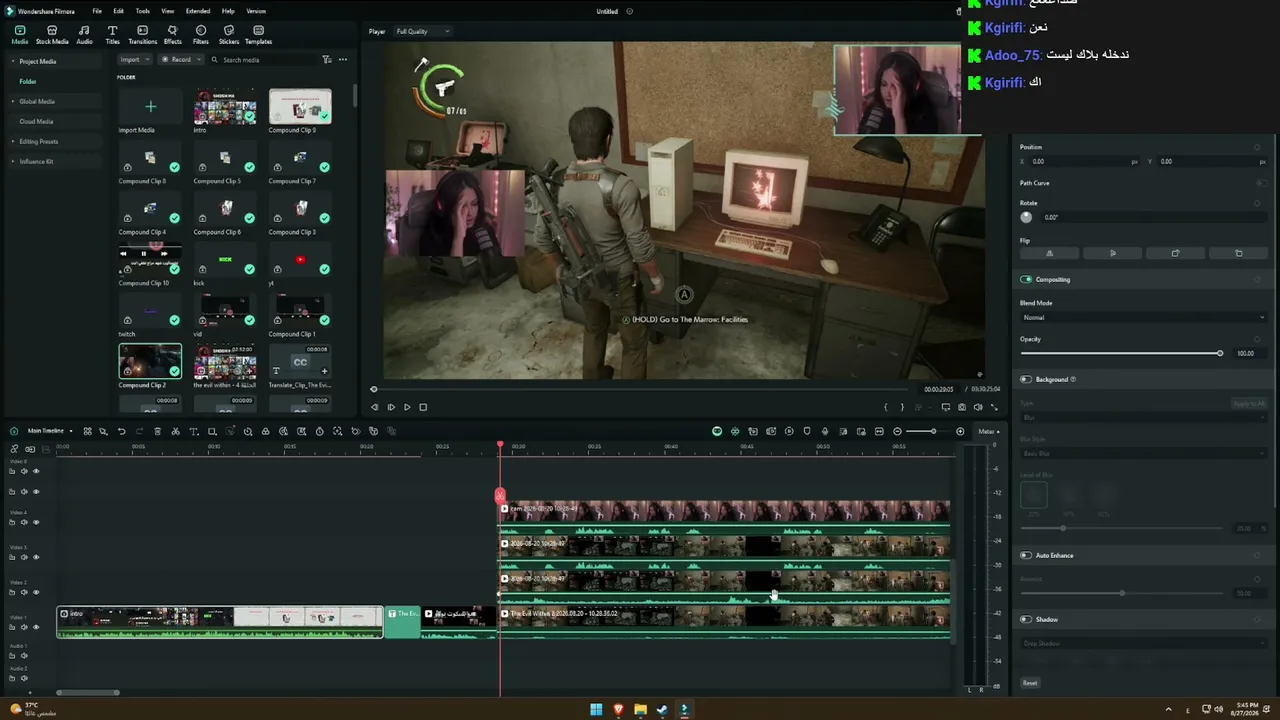Toggle visibility of Video 4 track
The height and width of the screenshot is (720, 1280).
(x=36, y=522)
